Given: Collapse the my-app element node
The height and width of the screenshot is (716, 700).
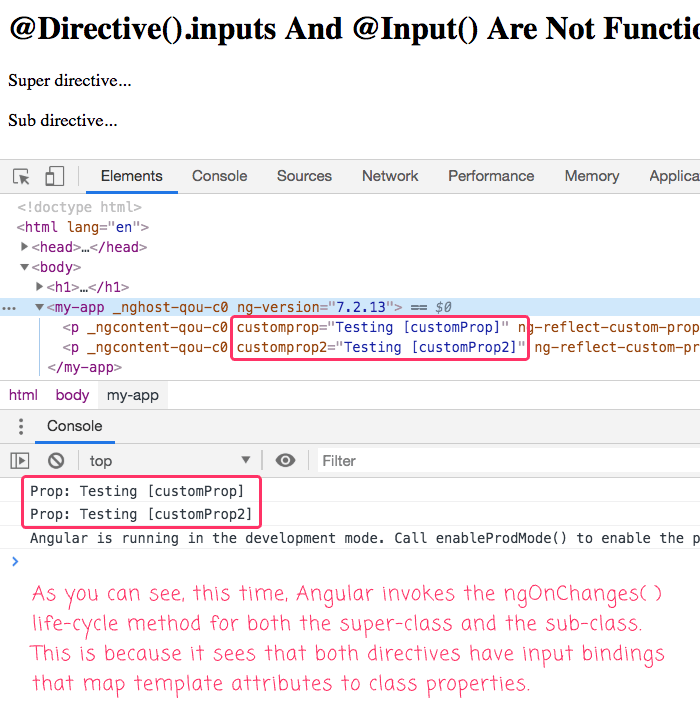Looking at the screenshot, I should click(39, 307).
